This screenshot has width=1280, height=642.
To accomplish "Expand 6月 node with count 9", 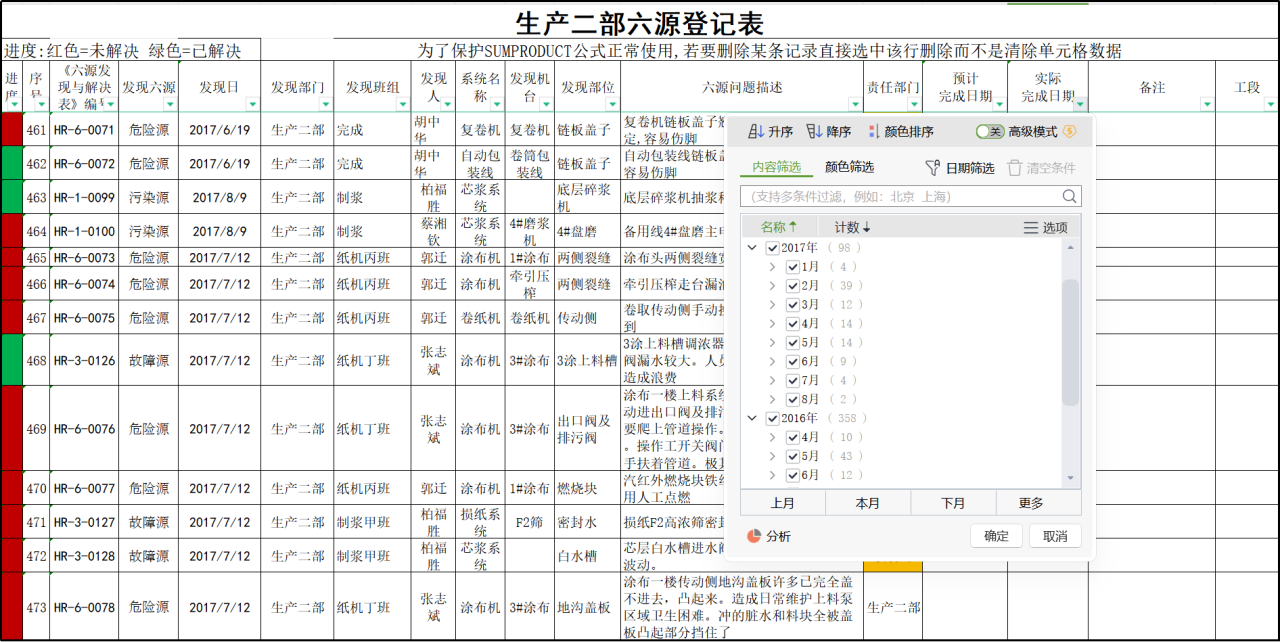I will [773, 361].
